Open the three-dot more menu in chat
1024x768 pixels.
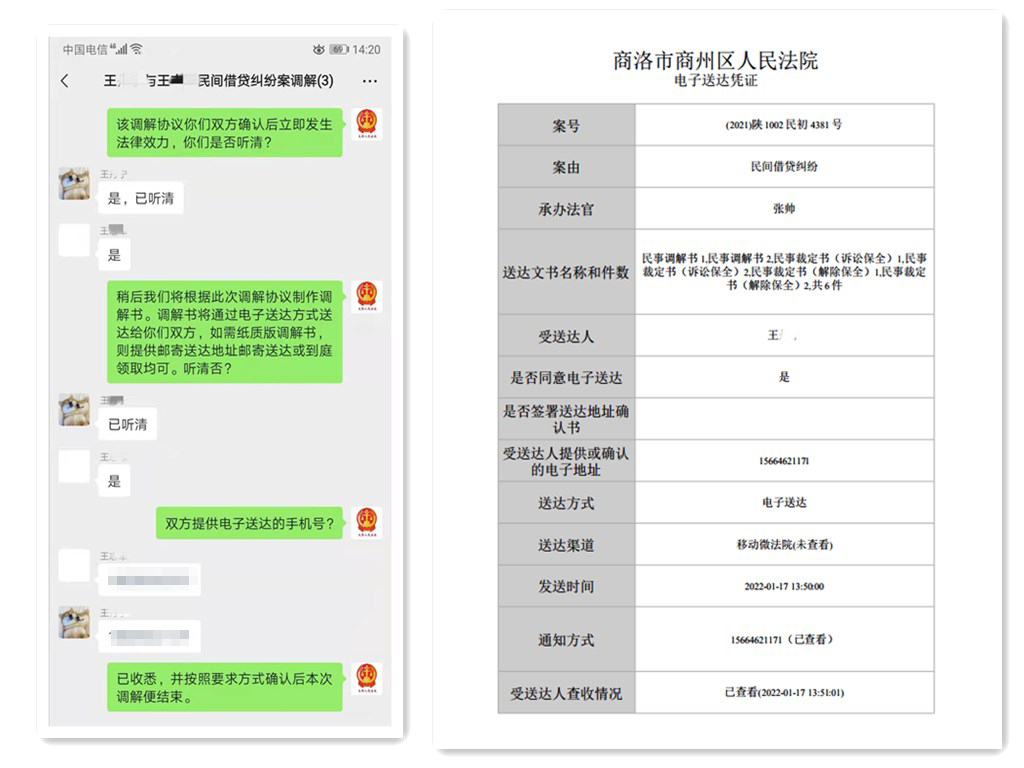[370, 81]
